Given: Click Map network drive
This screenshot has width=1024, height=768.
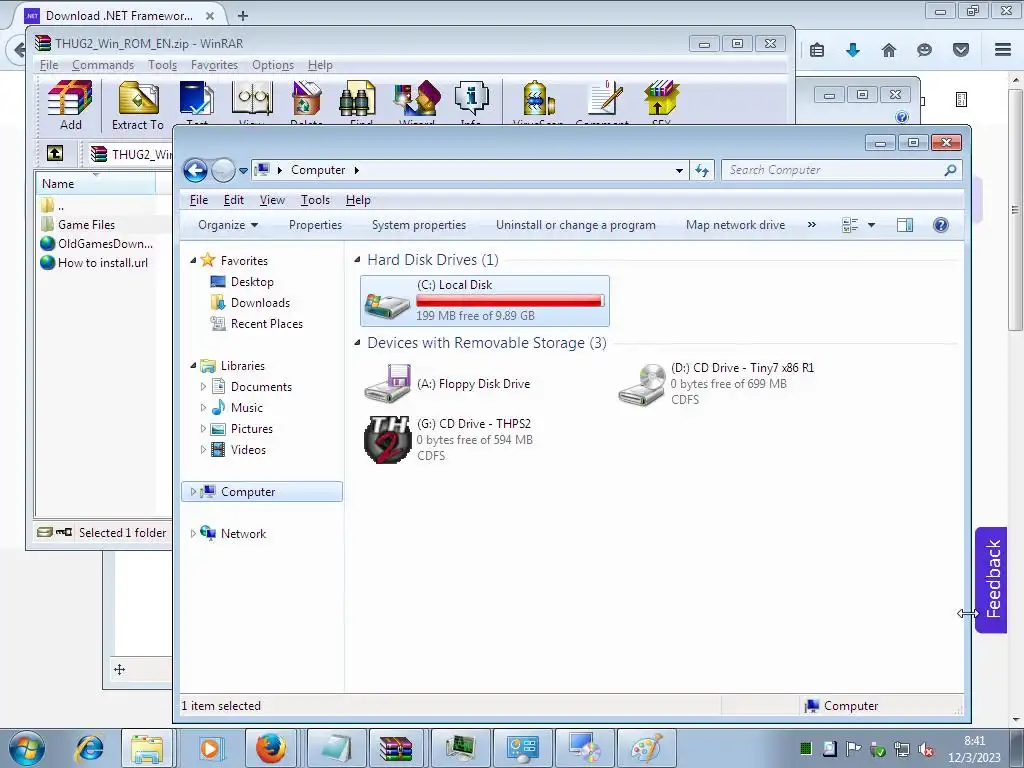Looking at the screenshot, I should 735,225.
